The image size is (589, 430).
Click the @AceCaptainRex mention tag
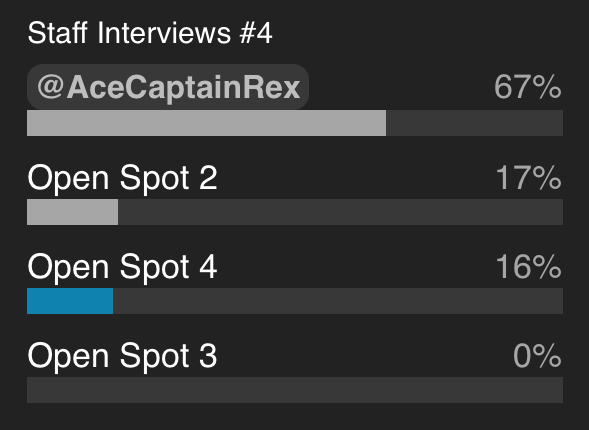[x=168, y=87]
